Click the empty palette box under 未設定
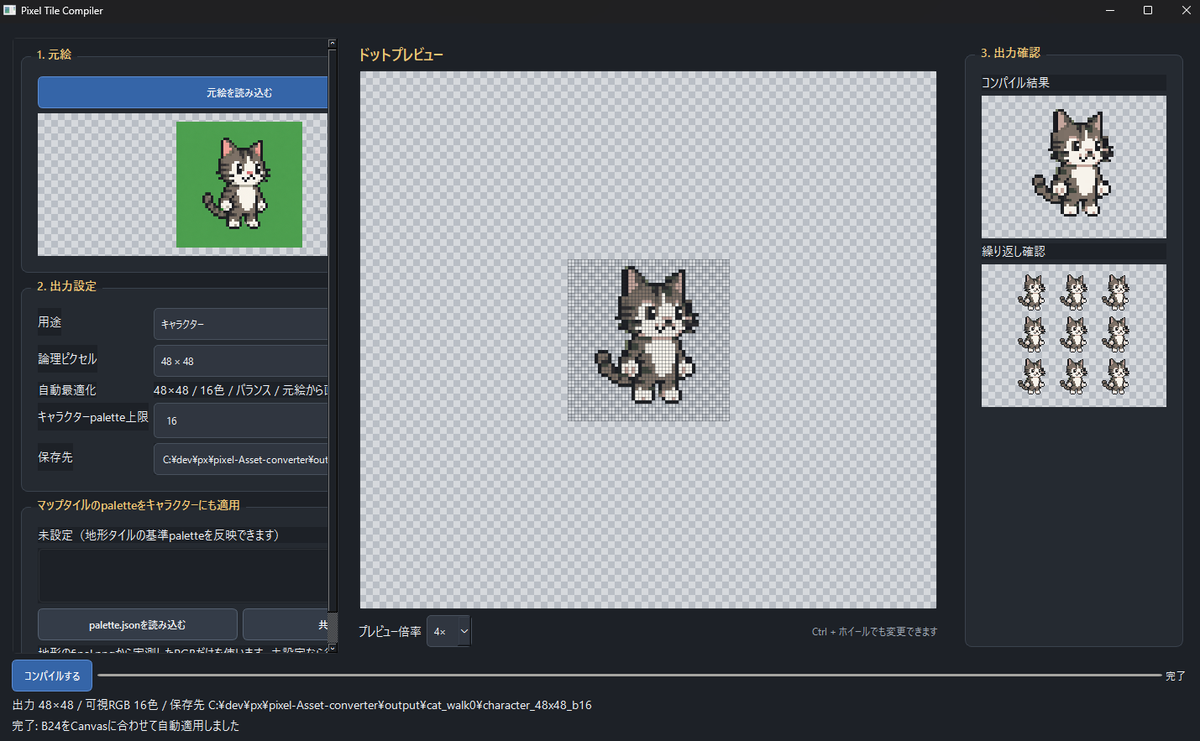Screen dimensions: 1200x741 point(183,575)
